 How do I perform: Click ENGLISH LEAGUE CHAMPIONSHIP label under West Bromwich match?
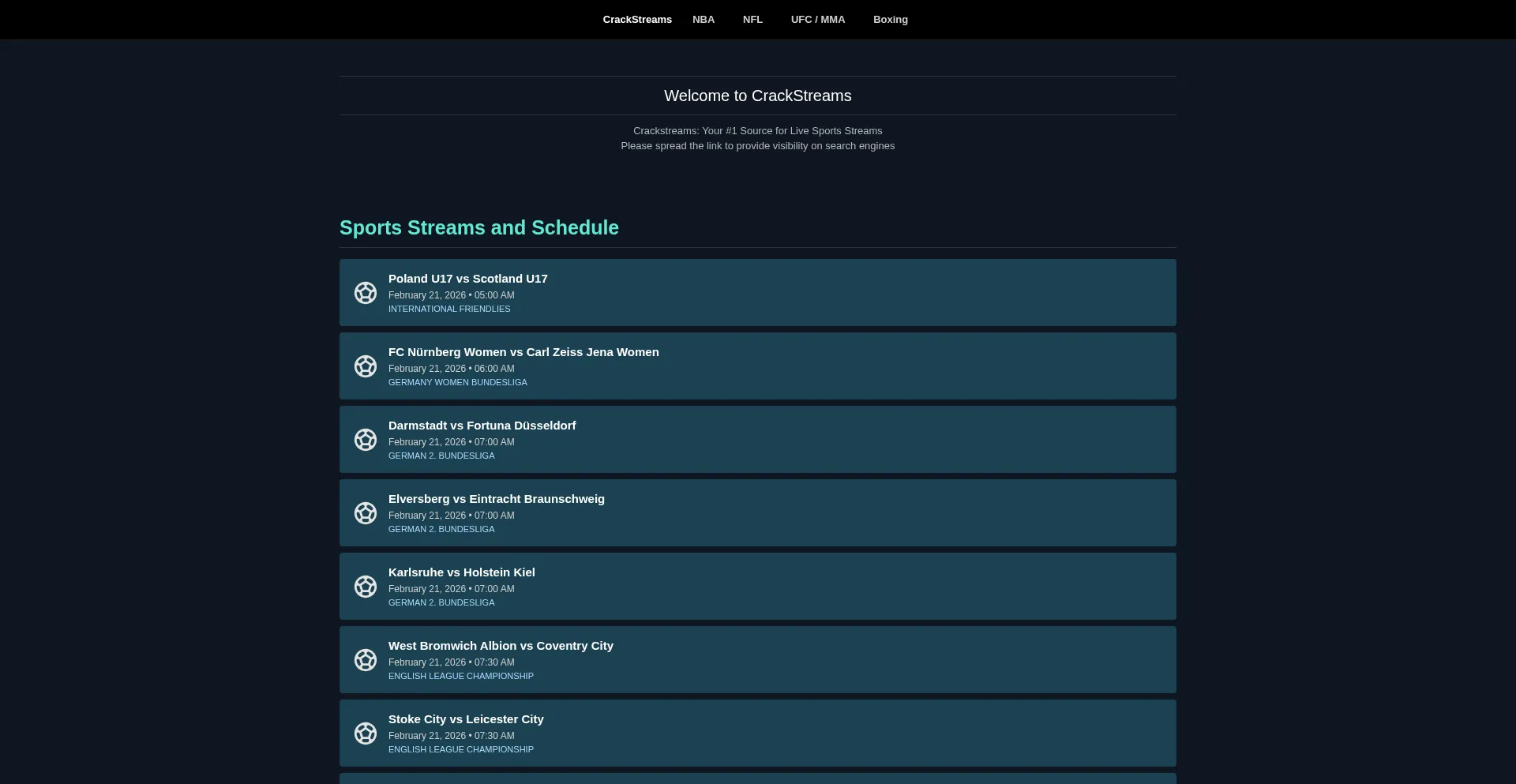(x=461, y=676)
